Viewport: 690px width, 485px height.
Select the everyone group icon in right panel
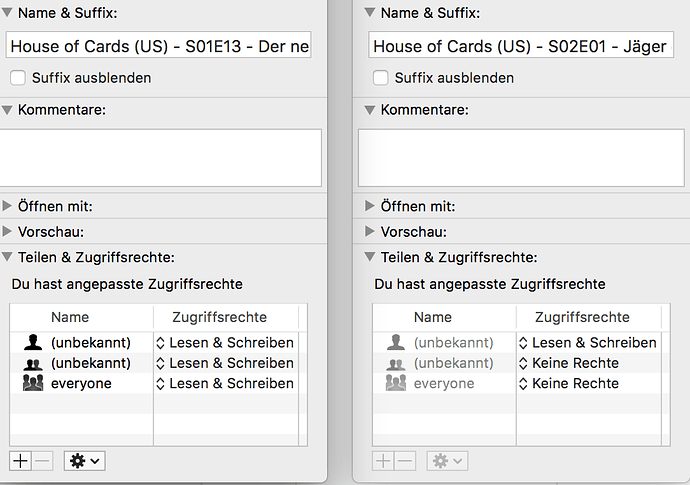pos(396,384)
